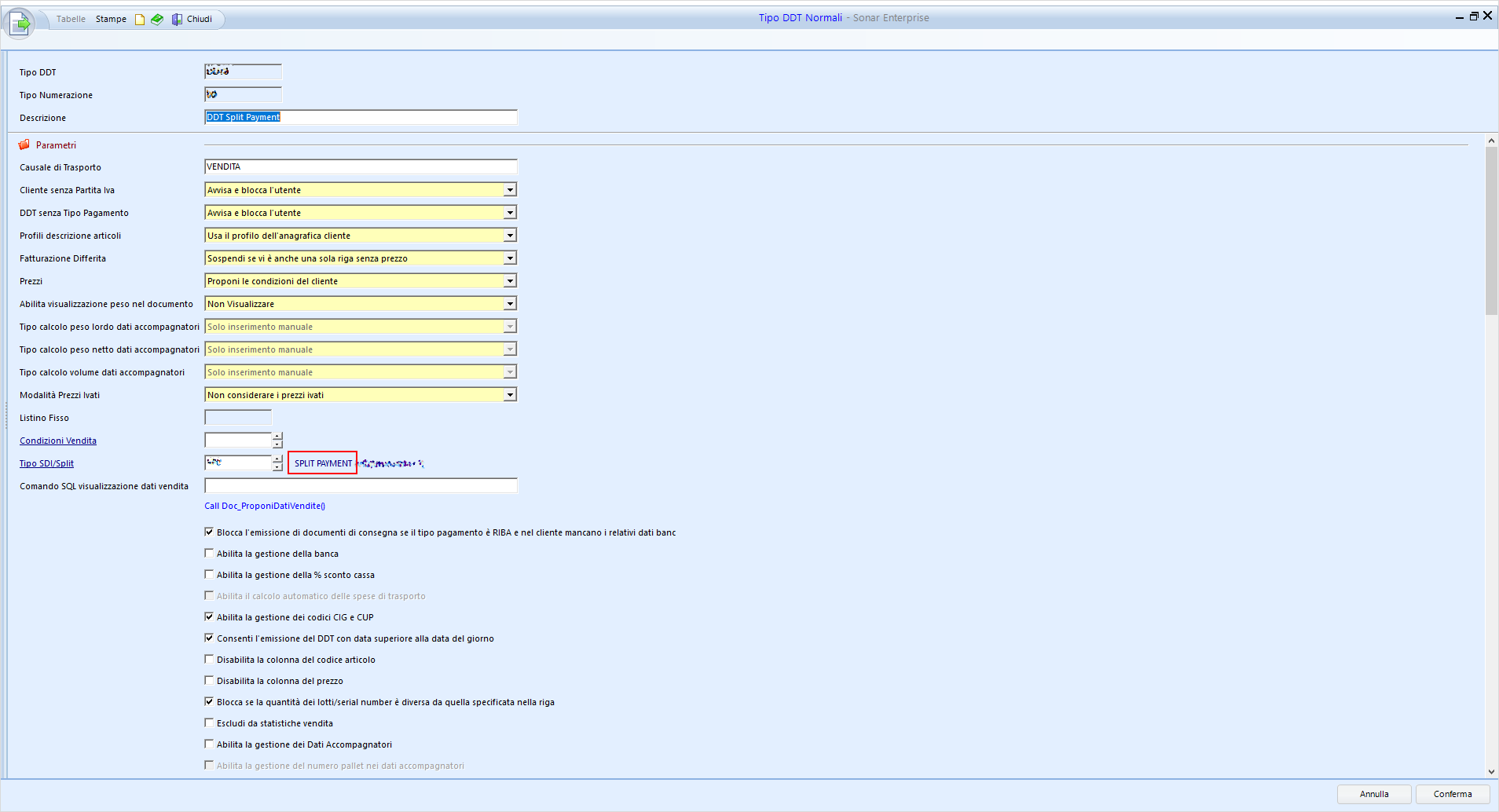This screenshot has height=812, width=1499.
Task: Click the Causale di Trasporto text field
Action: (361, 166)
